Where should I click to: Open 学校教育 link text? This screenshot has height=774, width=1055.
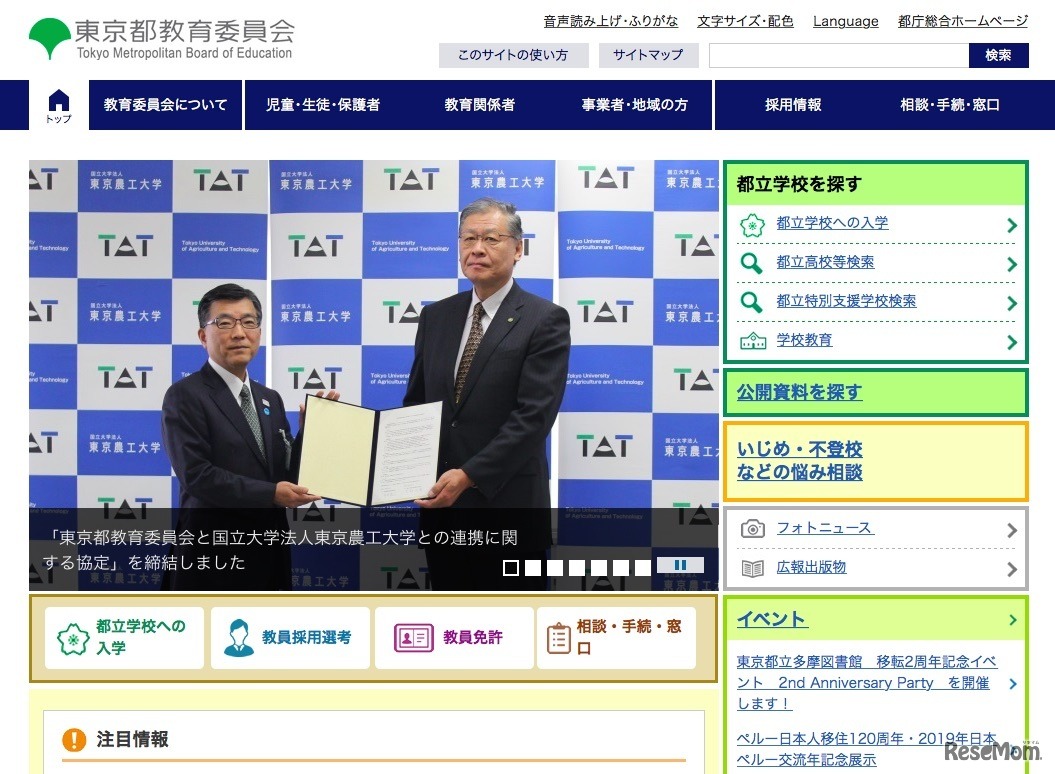point(804,340)
